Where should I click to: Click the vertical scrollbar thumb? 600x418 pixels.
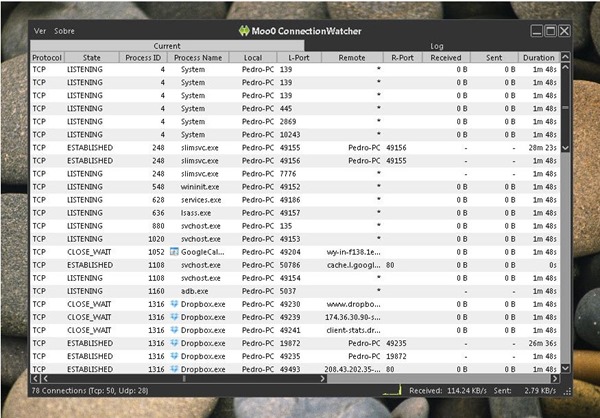tap(565, 108)
